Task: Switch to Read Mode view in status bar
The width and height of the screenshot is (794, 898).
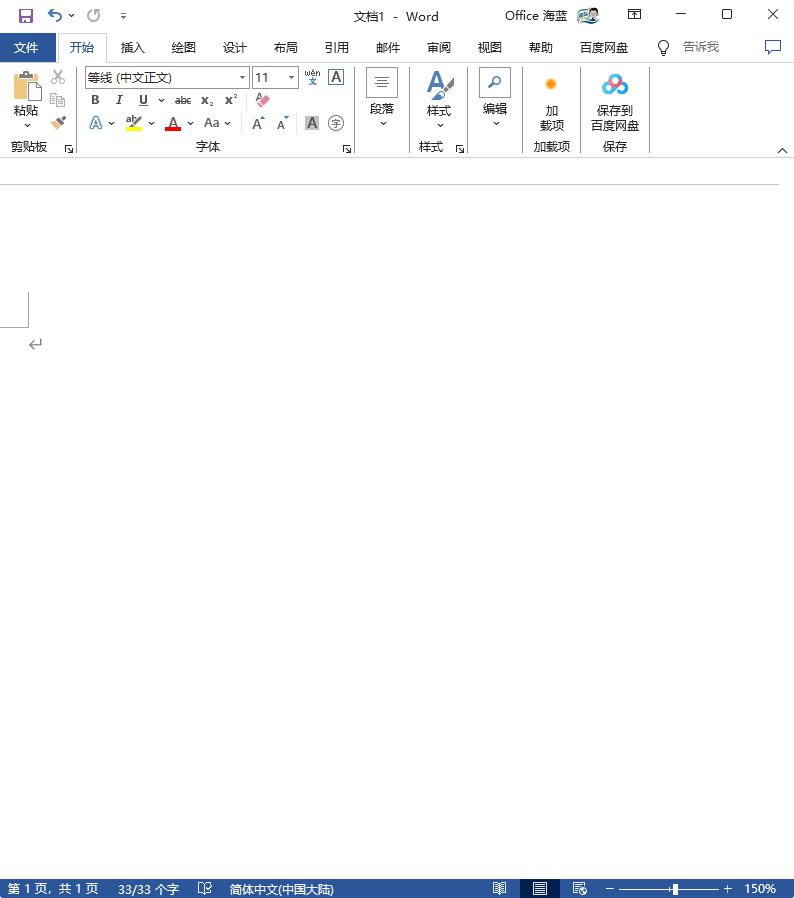Action: pos(500,888)
